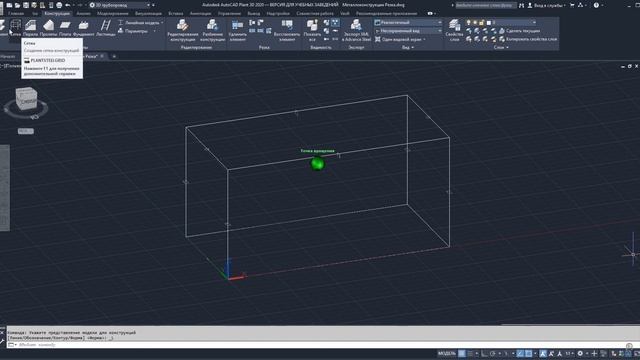This screenshot has width=640, height=360.
Task: Select the Сетка (grid) tool in the ribbon
Action: click(15, 28)
